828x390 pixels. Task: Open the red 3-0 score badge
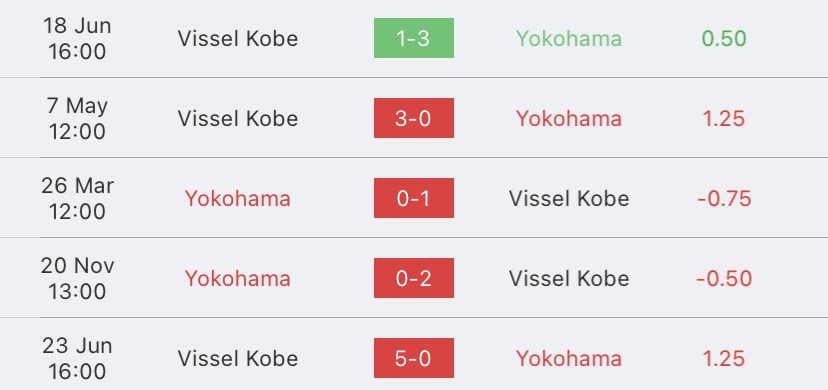tap(413, 118)
